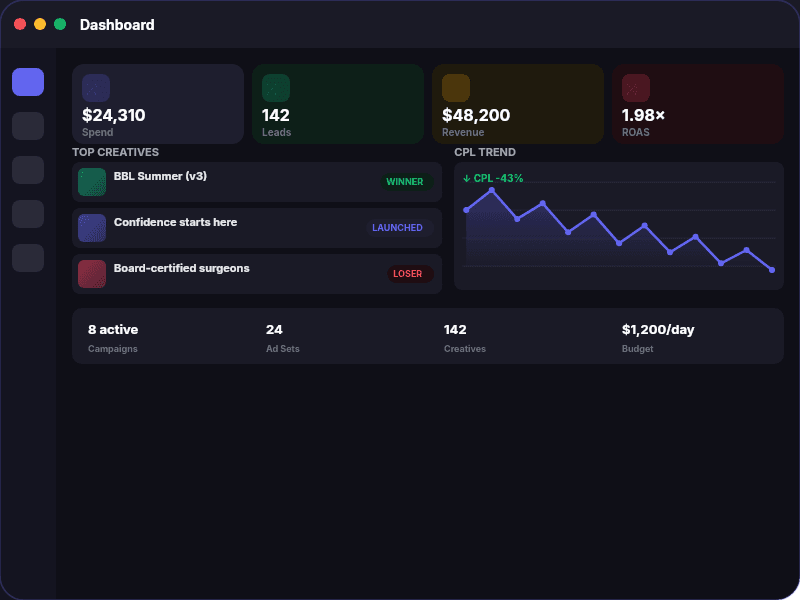Select the Board-certified surgeons title
This screenshot has height=600, width=800.
pos(182,268)
